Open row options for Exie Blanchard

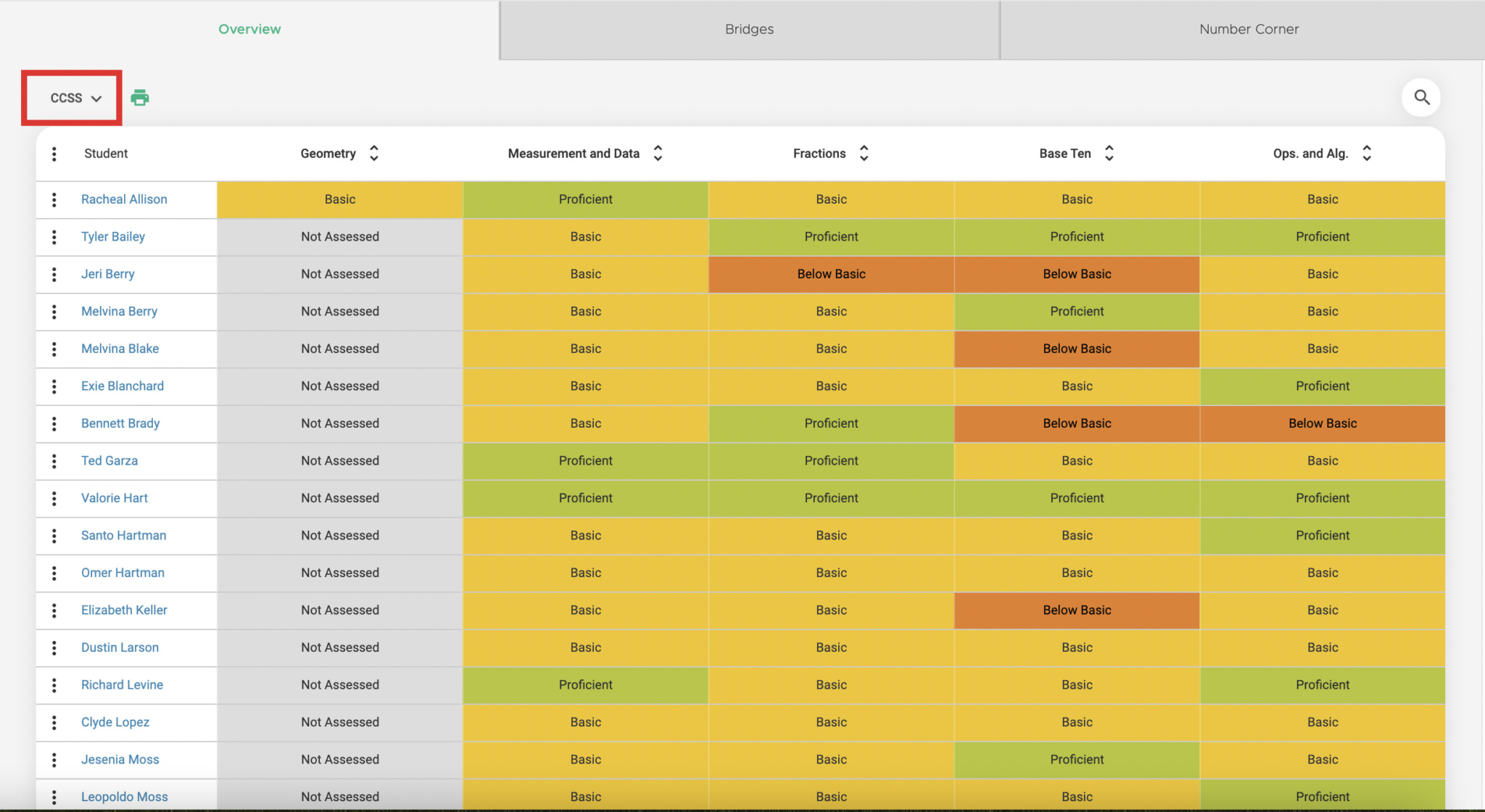point(54,386)
